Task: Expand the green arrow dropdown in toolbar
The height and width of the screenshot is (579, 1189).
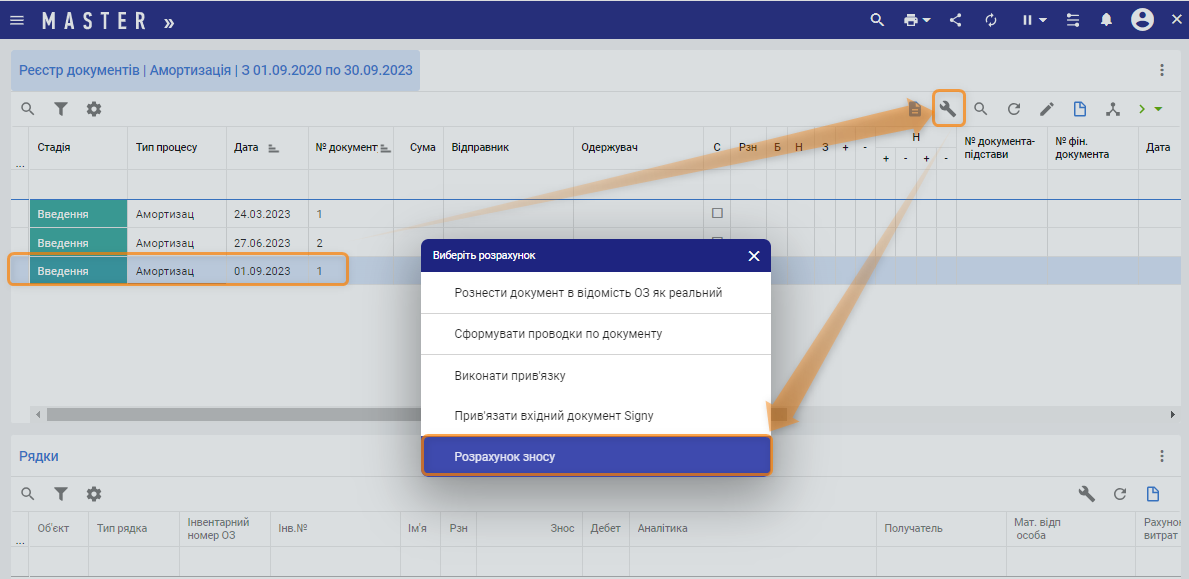Action: (1158, 109)
